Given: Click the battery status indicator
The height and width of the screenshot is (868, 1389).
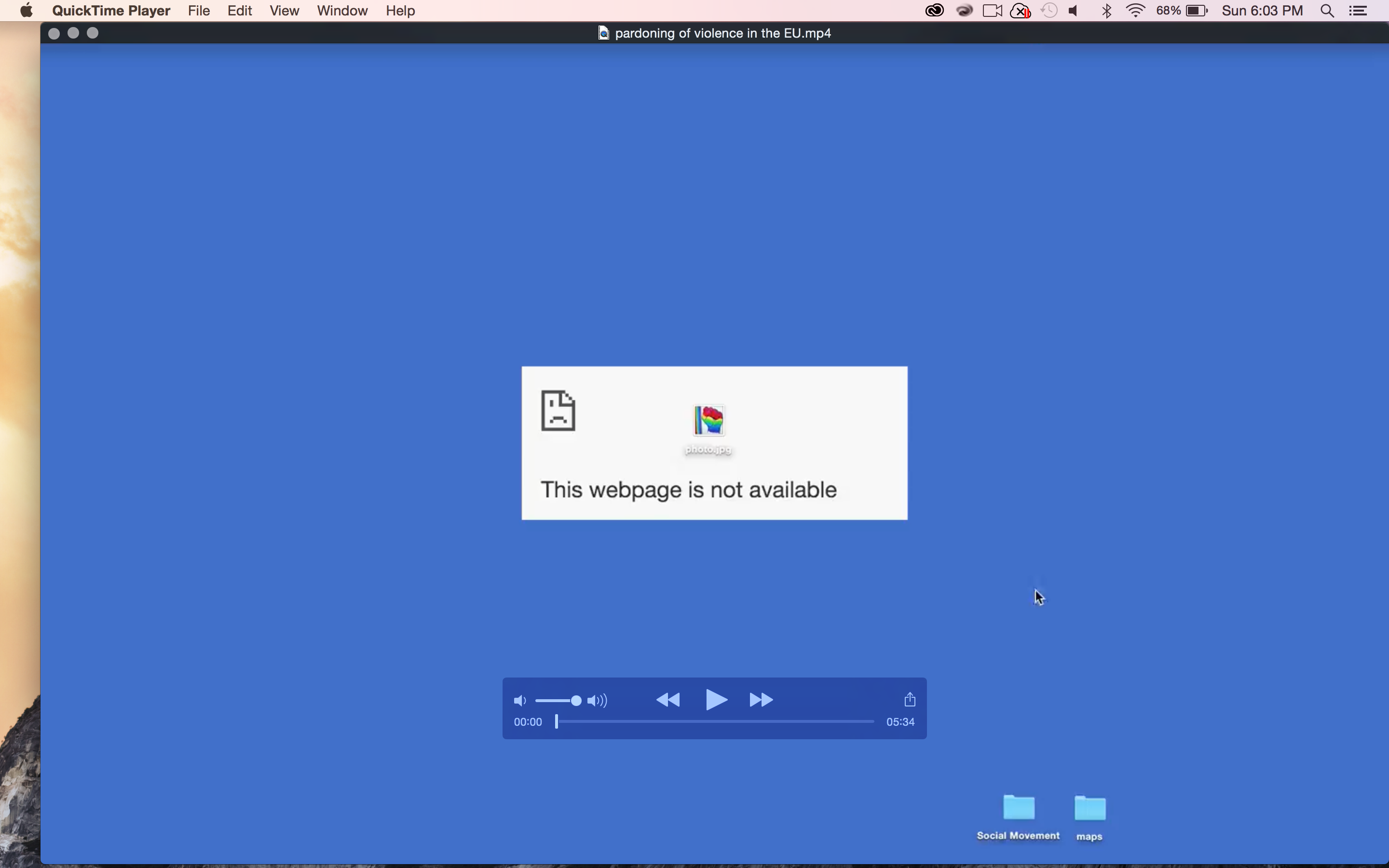Looking at the screenshot, I should click(x=1196, y=11).
